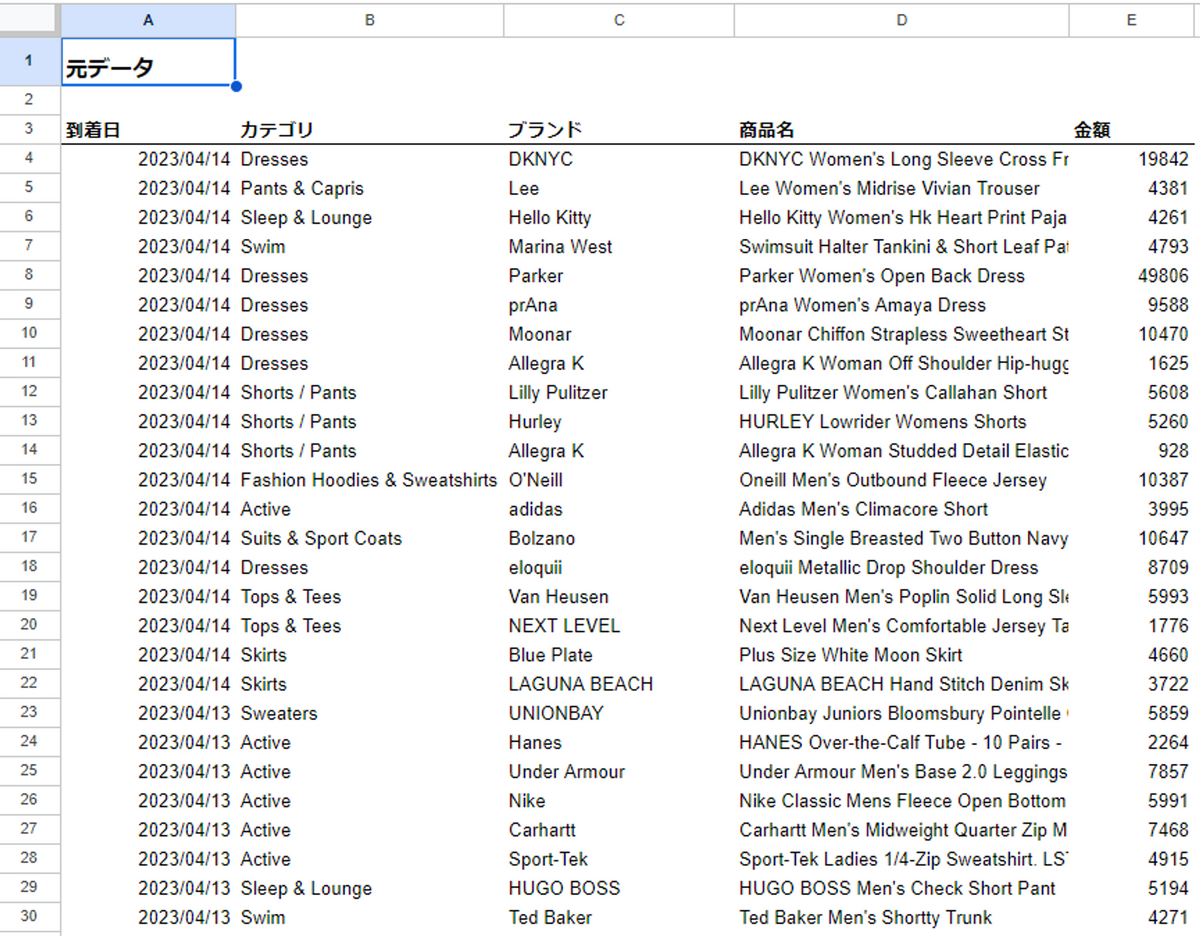Screen dimensions: 1200x936
Task: Select row 17 header
Action: click(29, 538)
